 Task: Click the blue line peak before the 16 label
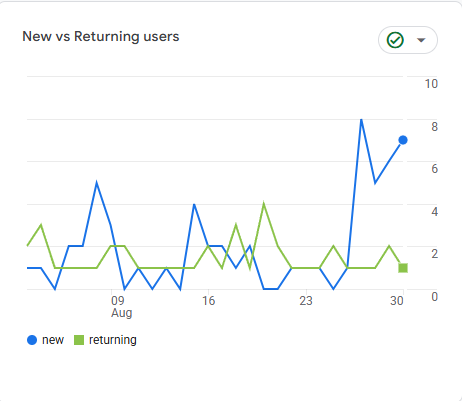coord(194,204)
